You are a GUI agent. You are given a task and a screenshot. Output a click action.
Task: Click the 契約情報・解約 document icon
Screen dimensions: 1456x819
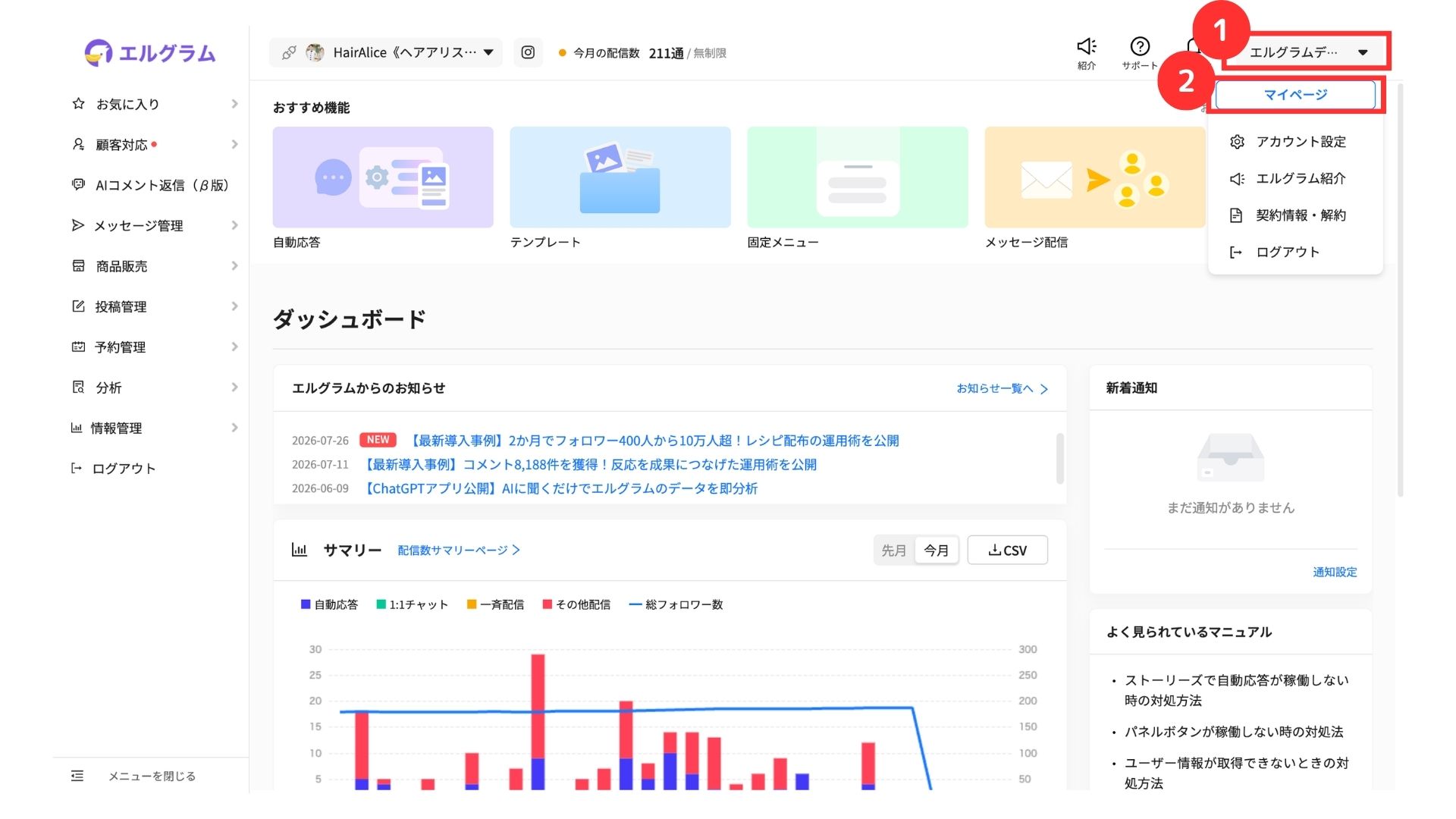[x=1236, y=215]
